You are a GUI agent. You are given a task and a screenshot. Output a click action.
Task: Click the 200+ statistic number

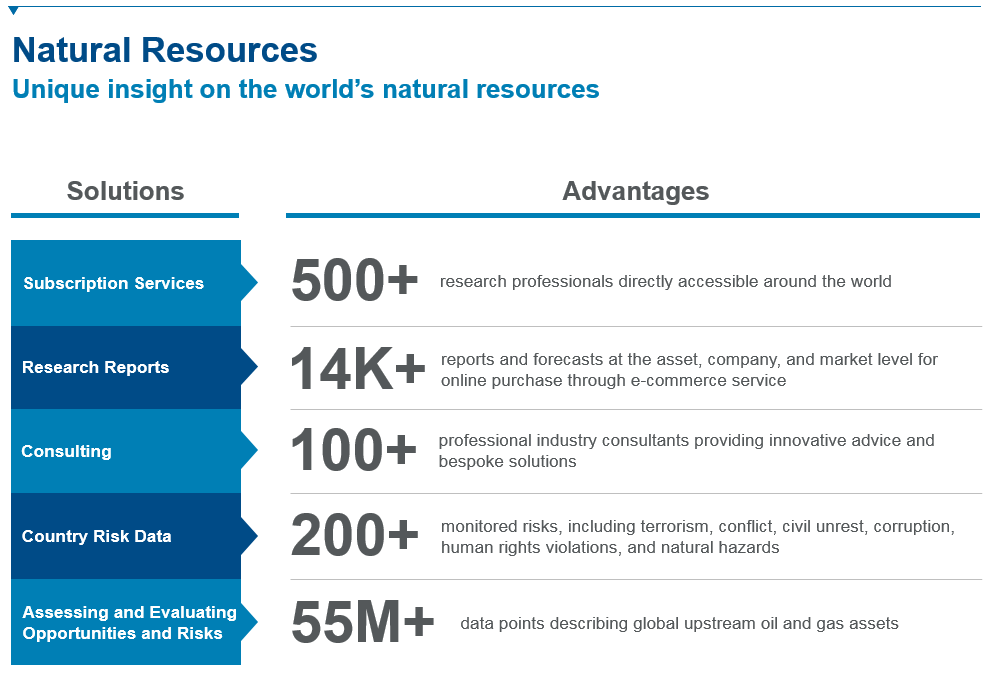point(354,536)
